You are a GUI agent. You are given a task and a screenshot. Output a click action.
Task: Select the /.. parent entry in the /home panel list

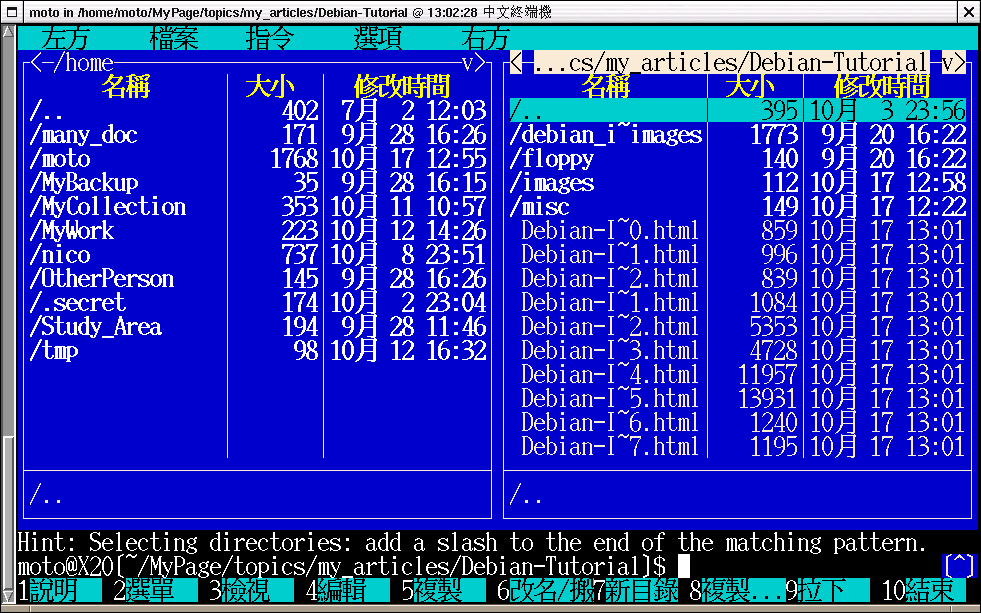(258, 111)
